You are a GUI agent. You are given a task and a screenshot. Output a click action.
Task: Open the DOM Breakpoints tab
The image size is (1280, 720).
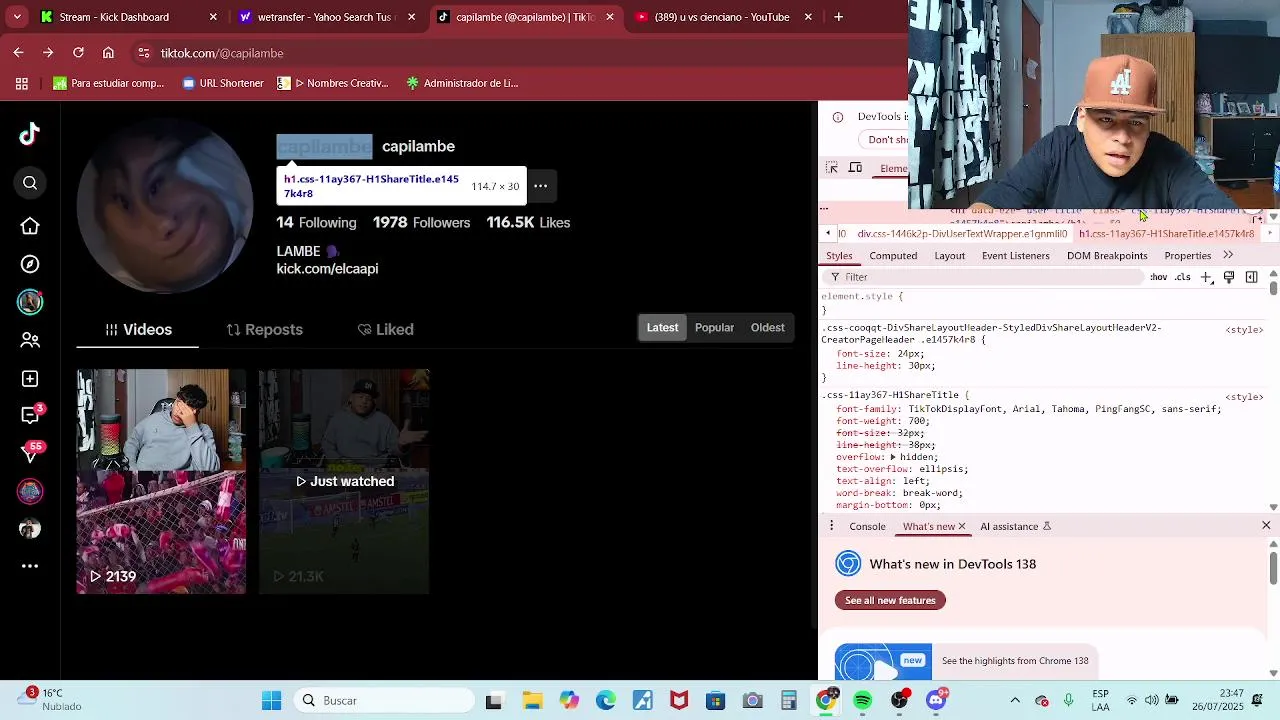click(x=1107, y=256)
